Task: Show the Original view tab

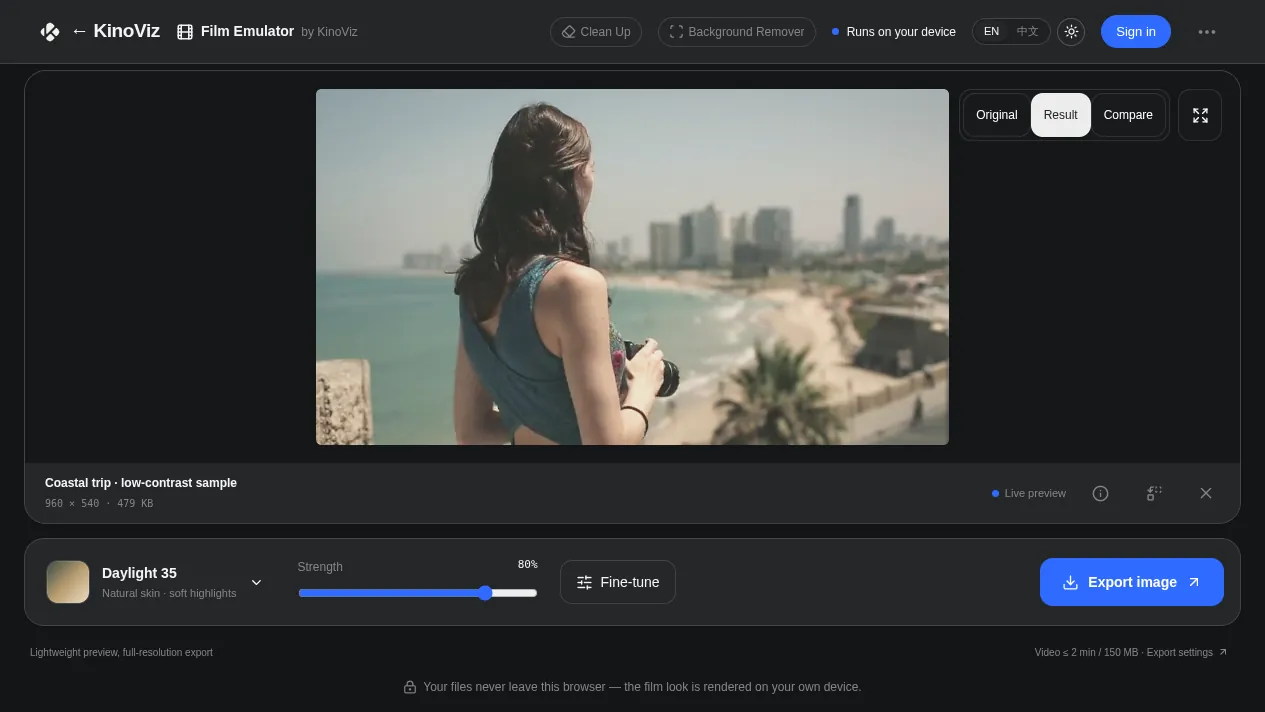Action: pos(996,115)
